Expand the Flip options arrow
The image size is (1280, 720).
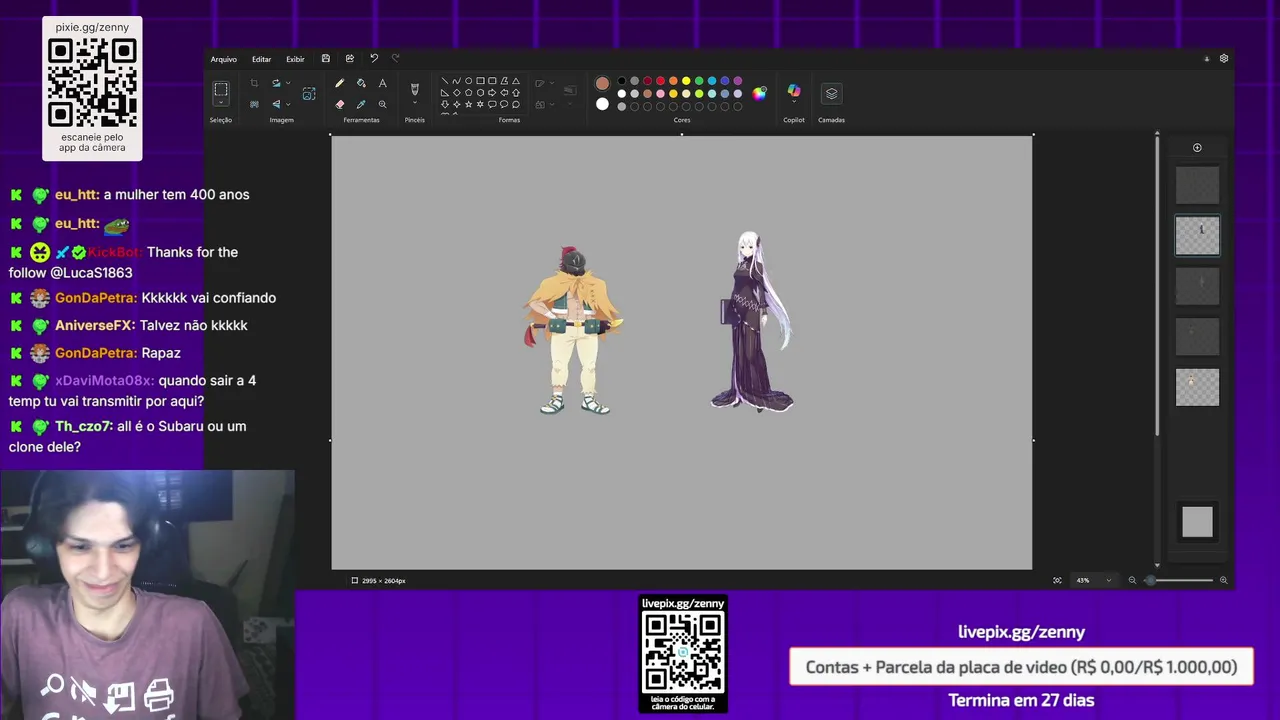tap(288, 104)
